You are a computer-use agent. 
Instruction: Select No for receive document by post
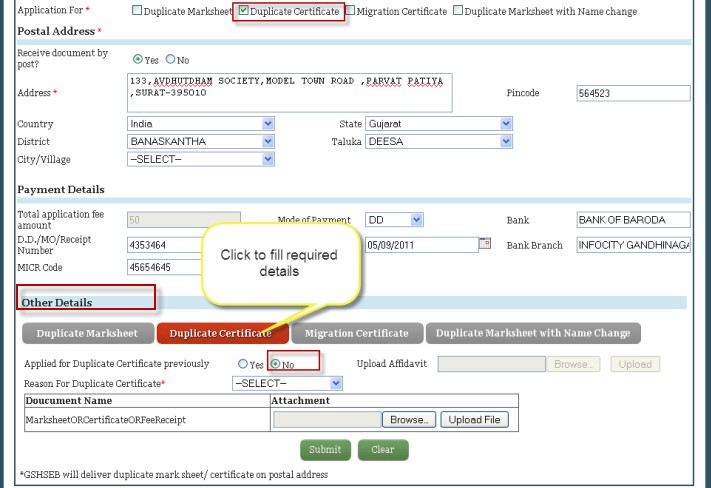pyautogui.click(x=170, y=60)
